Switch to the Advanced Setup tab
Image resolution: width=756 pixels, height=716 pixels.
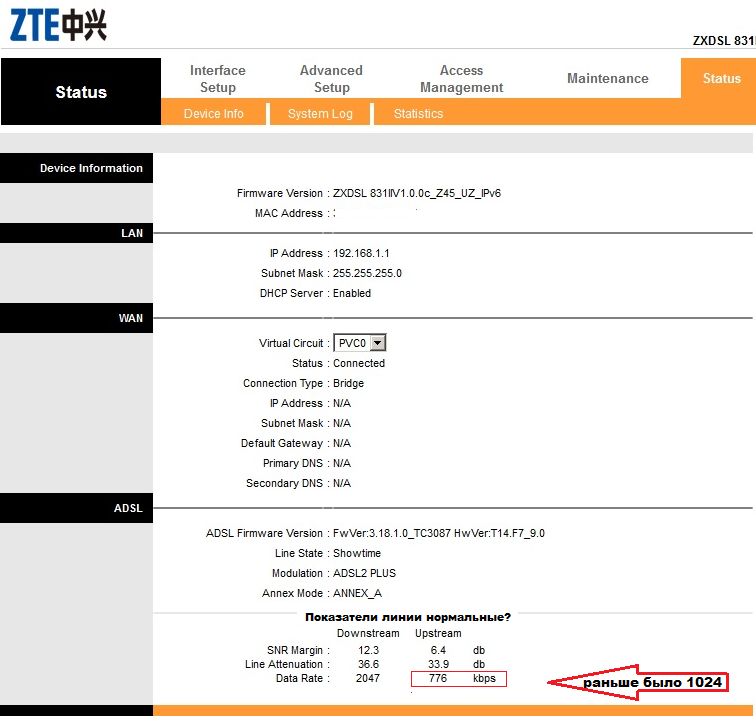tap(331, 79)
